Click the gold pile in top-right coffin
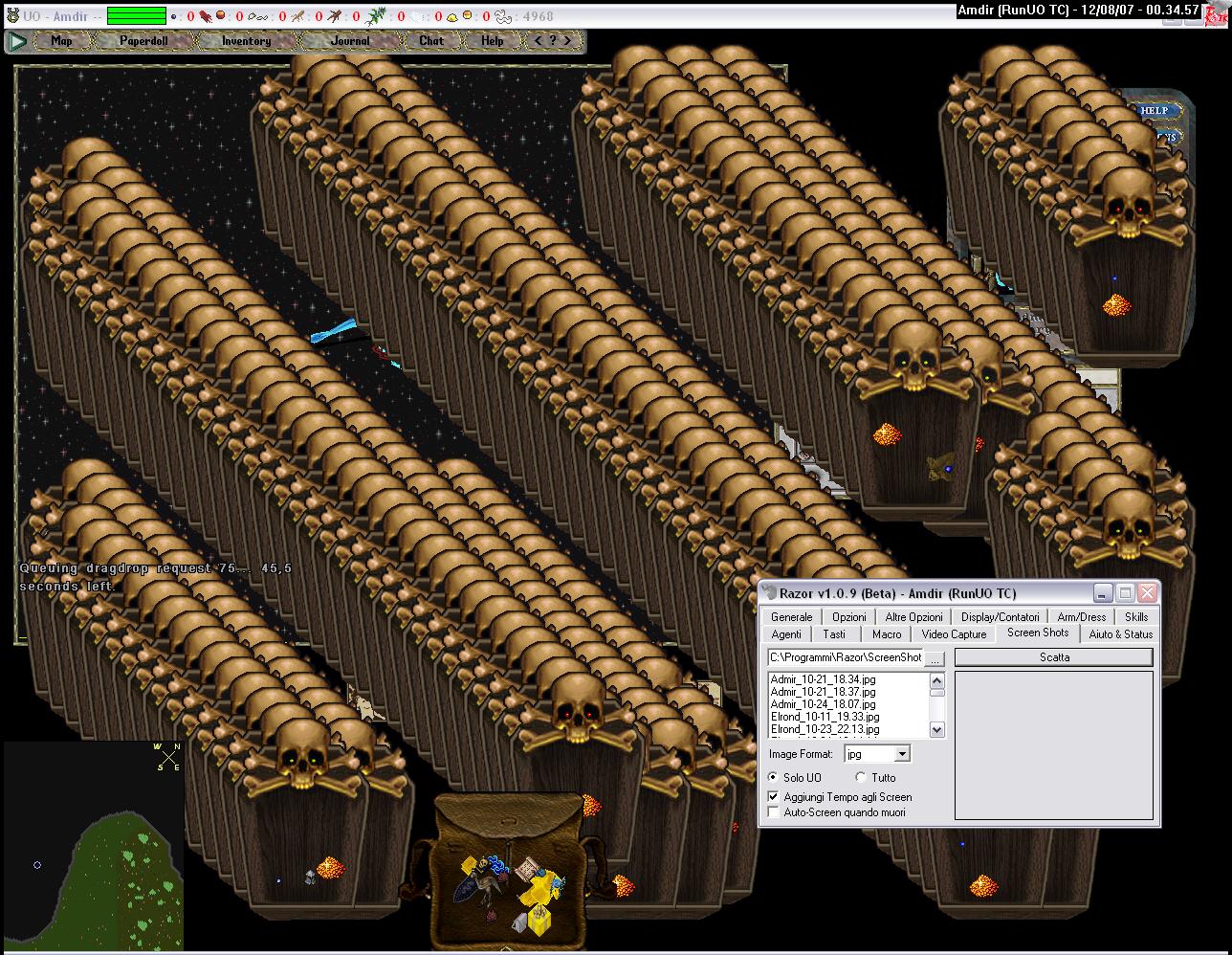This screenshot has width=1232, height=955. coord(1116,305)
